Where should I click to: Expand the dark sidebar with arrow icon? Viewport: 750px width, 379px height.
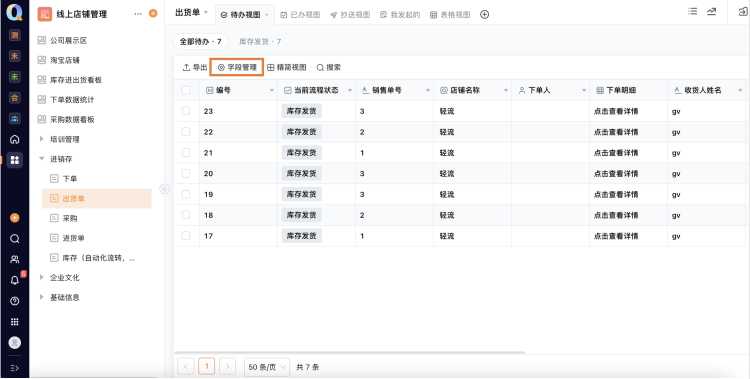(x=15, y=368)
